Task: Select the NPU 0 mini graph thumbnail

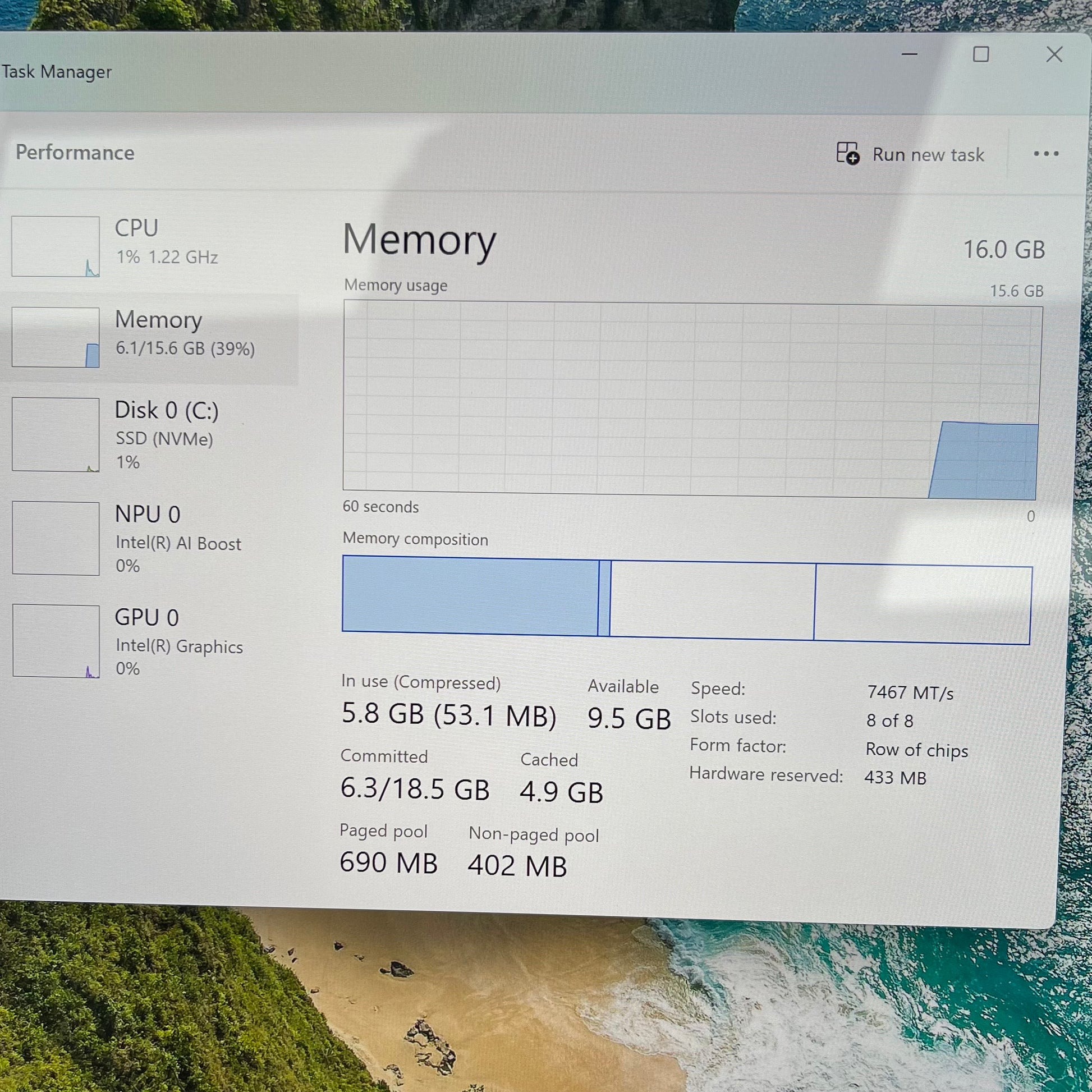Action: pyautogui.click(x=56, y=538)
